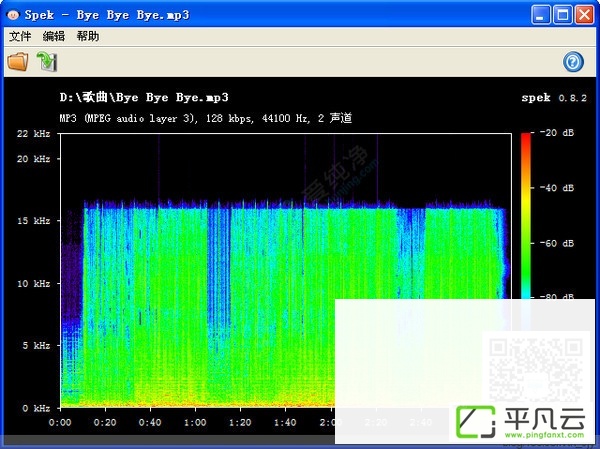Open an audio file with the folder icon

[x=18, y=62]
